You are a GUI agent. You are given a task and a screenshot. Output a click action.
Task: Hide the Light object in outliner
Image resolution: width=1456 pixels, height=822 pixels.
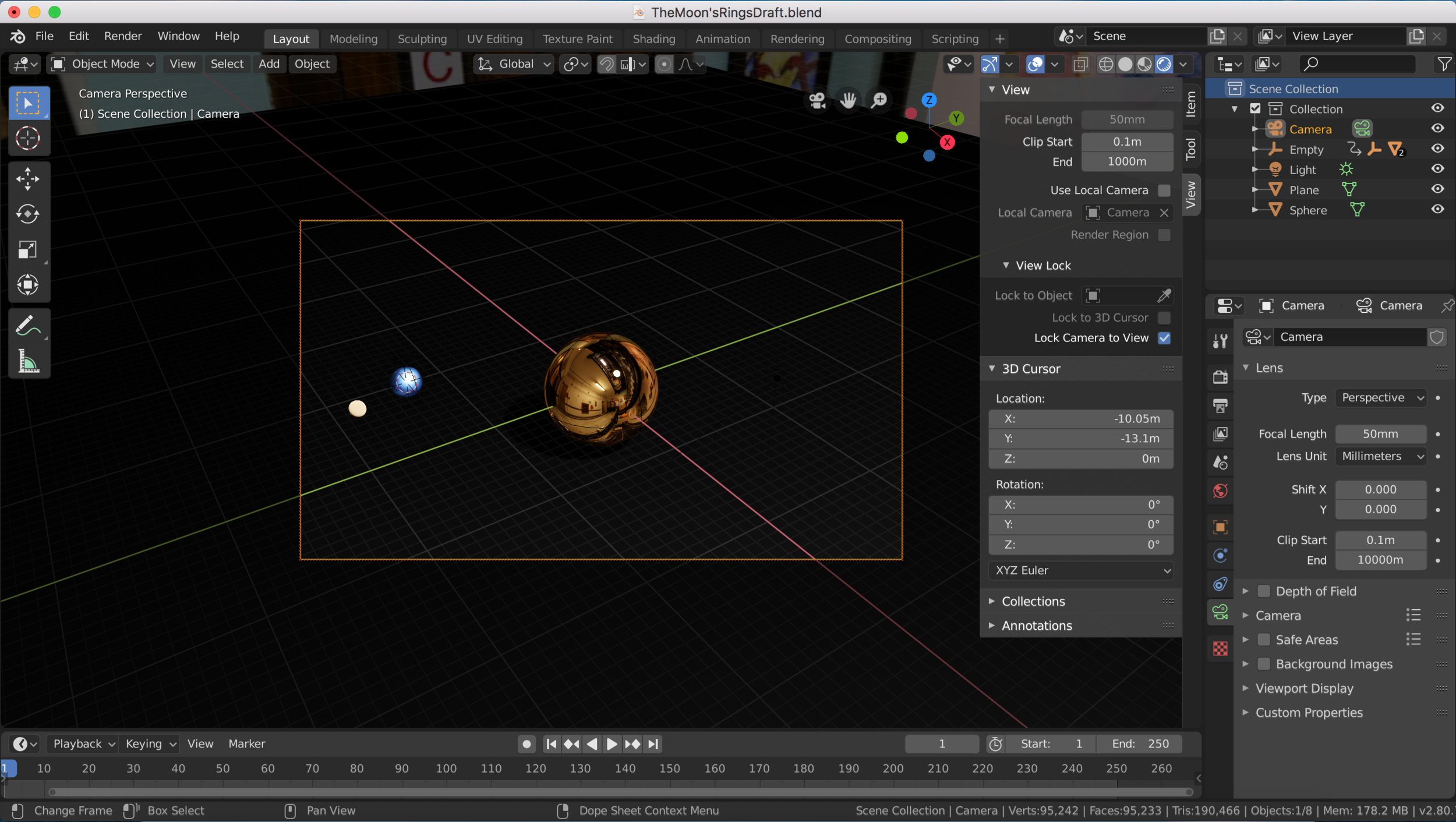[1437, 169]
